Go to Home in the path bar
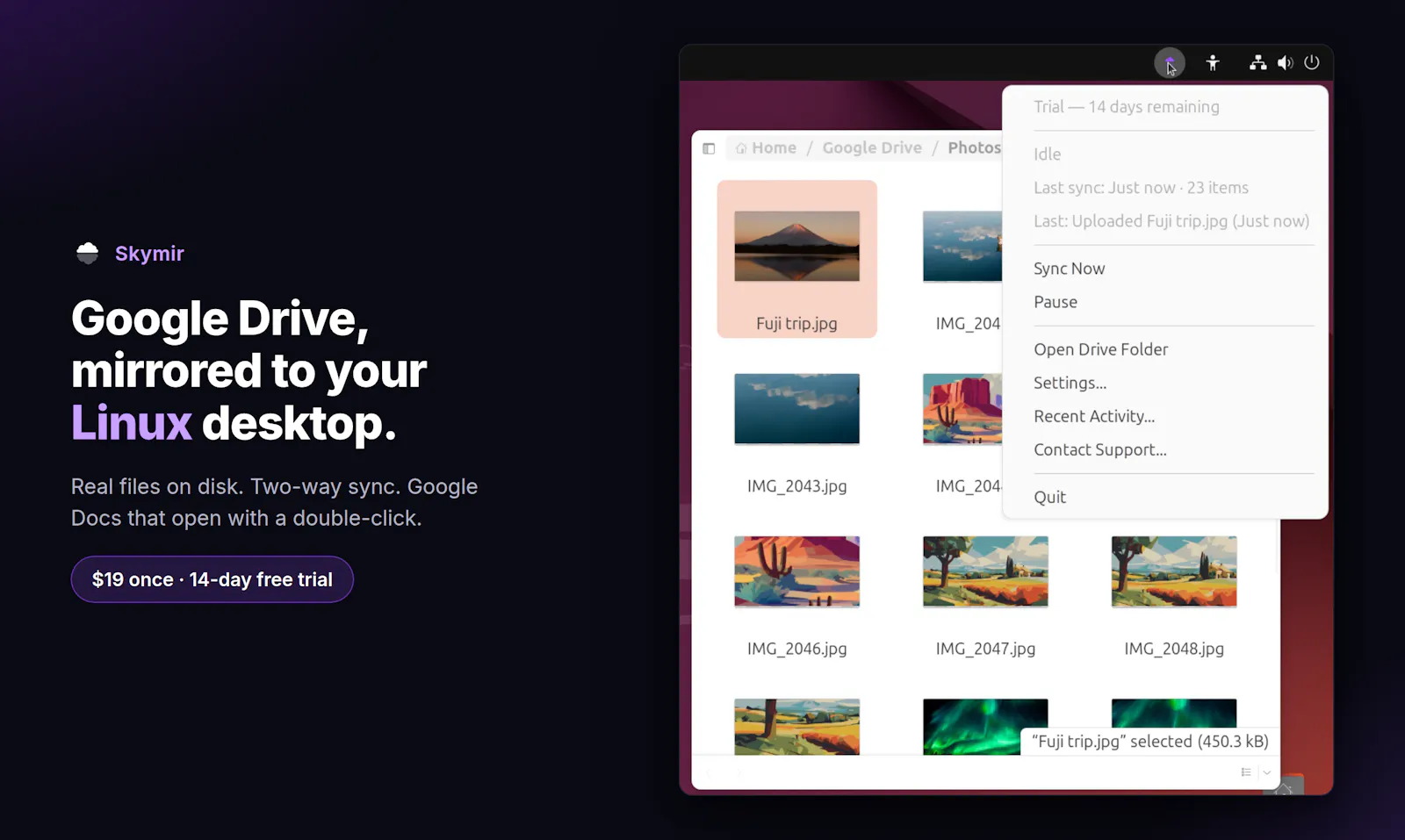Screen dimensions: 1405x840 point(766,147)
